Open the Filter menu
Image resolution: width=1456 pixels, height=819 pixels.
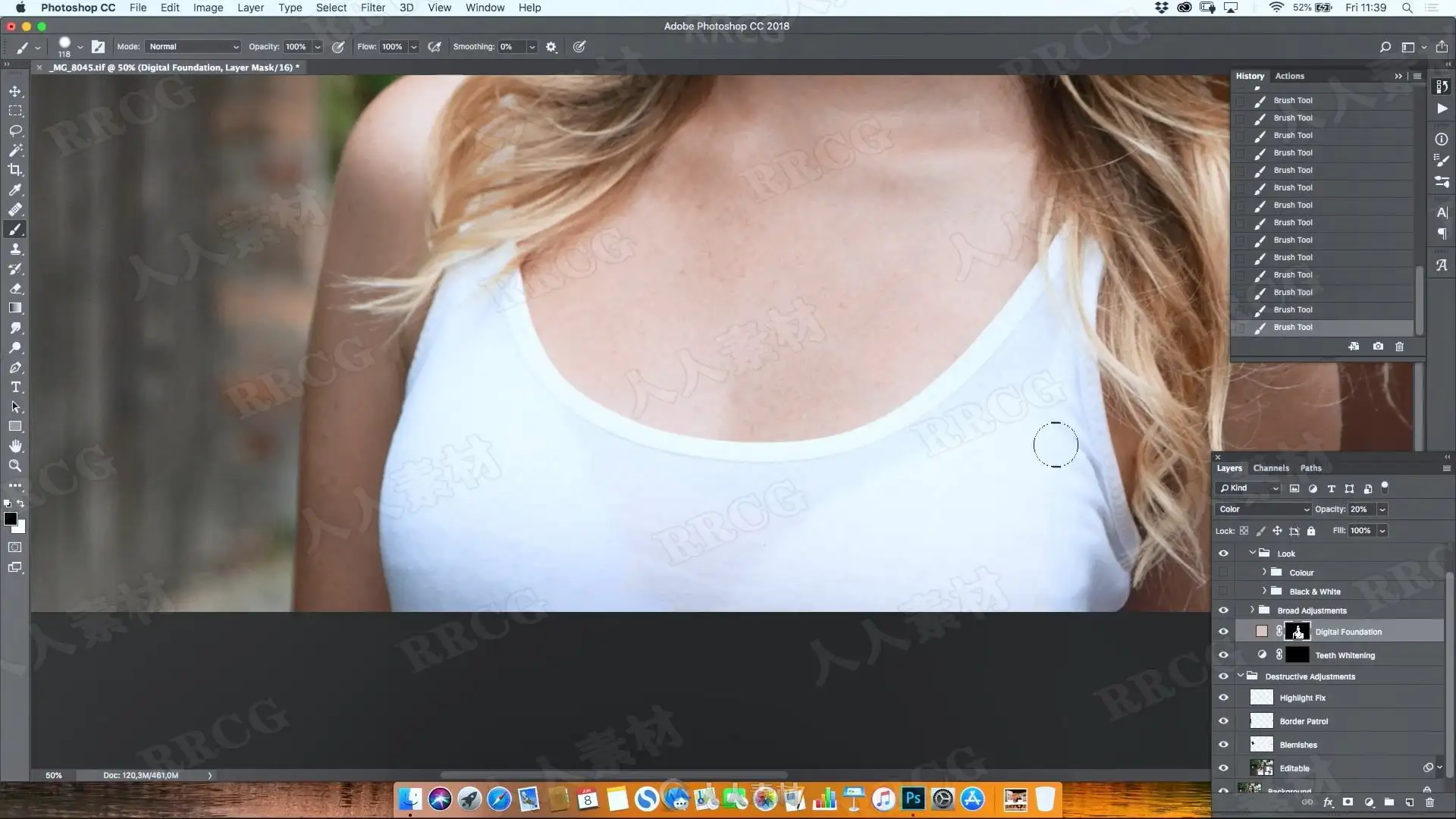(x=372, y=8)
